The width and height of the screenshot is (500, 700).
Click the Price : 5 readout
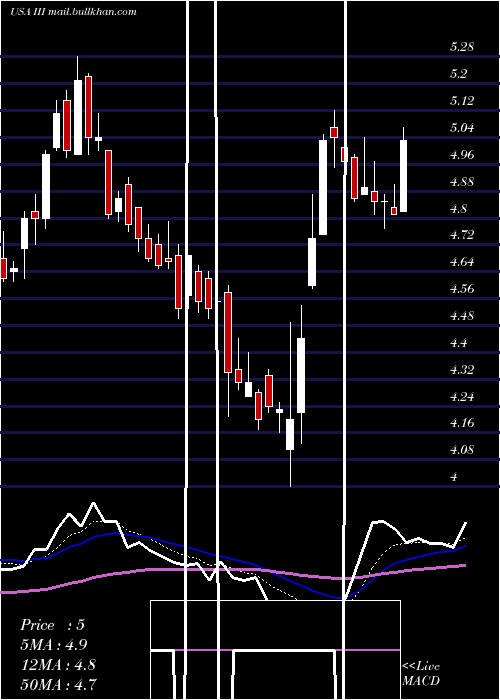[52, 625]
